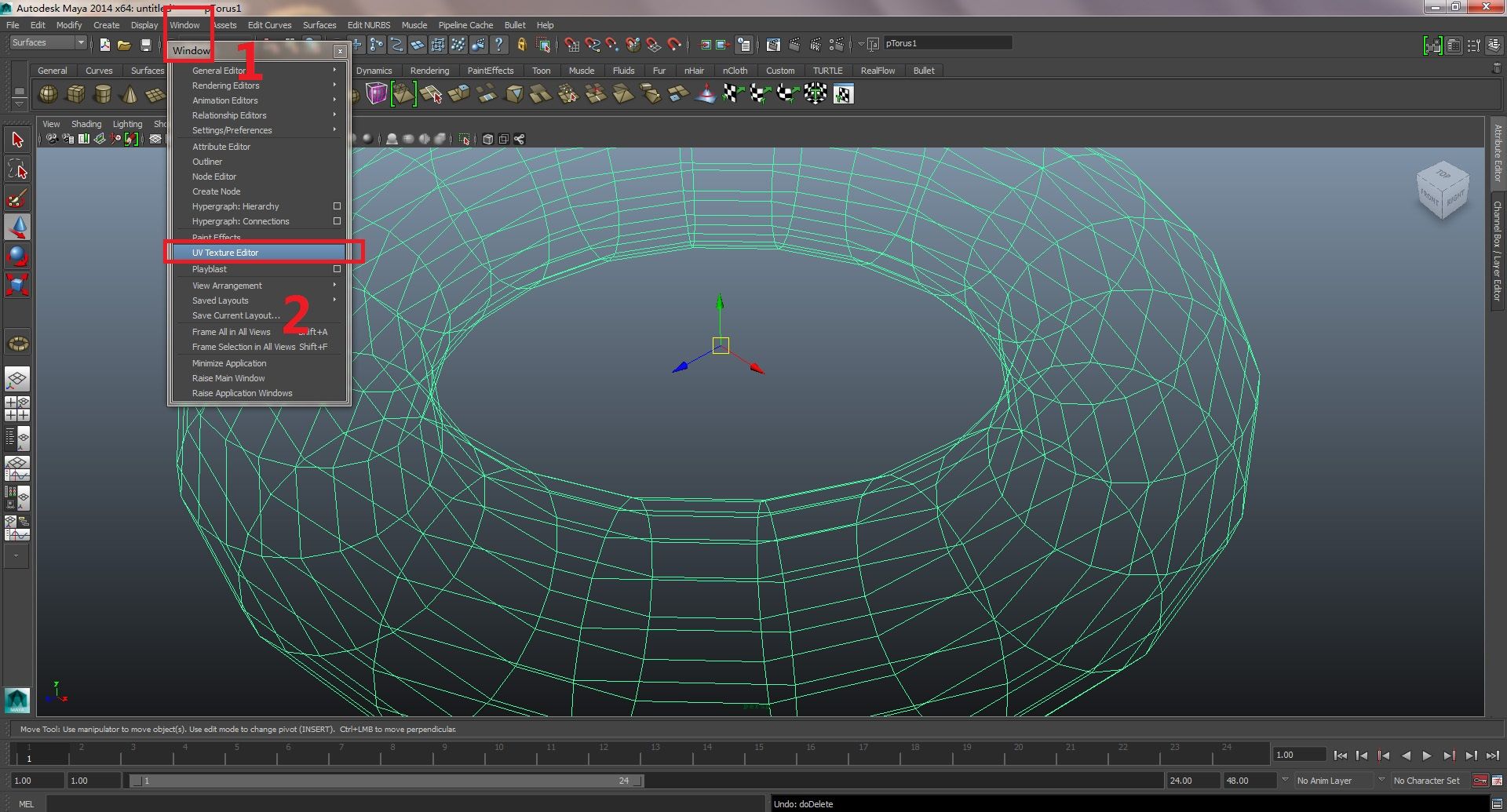
Task: Toggle the padlock lock selection icon
Action: (x=521, y=45)
